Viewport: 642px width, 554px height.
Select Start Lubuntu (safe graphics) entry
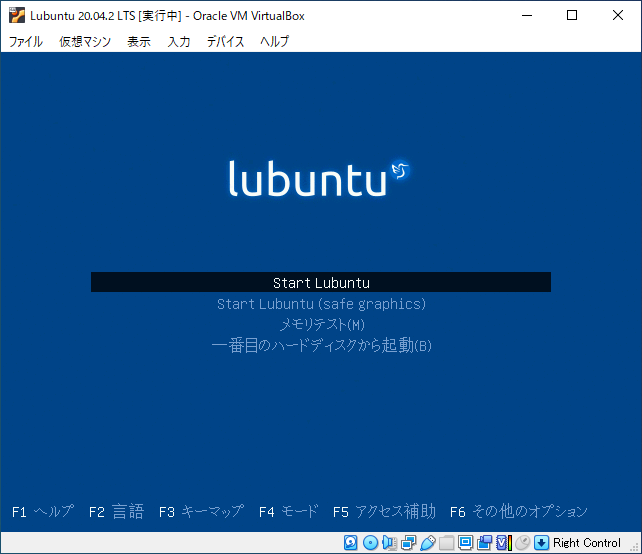tap(321, 304)
